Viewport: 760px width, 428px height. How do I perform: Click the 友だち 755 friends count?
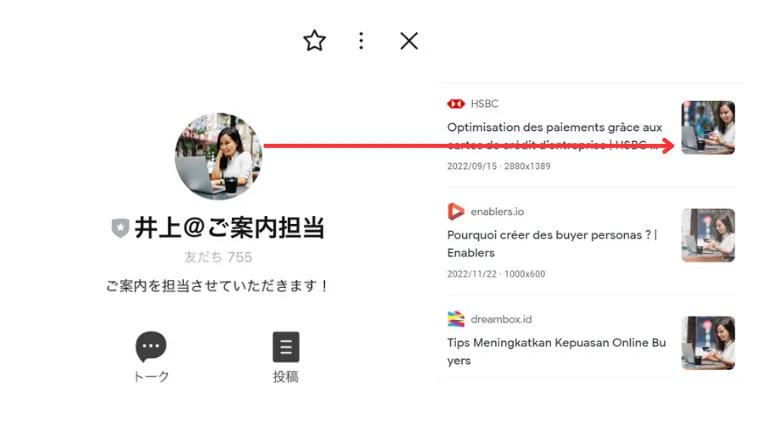pyautogui.click(x=218, y=257)
